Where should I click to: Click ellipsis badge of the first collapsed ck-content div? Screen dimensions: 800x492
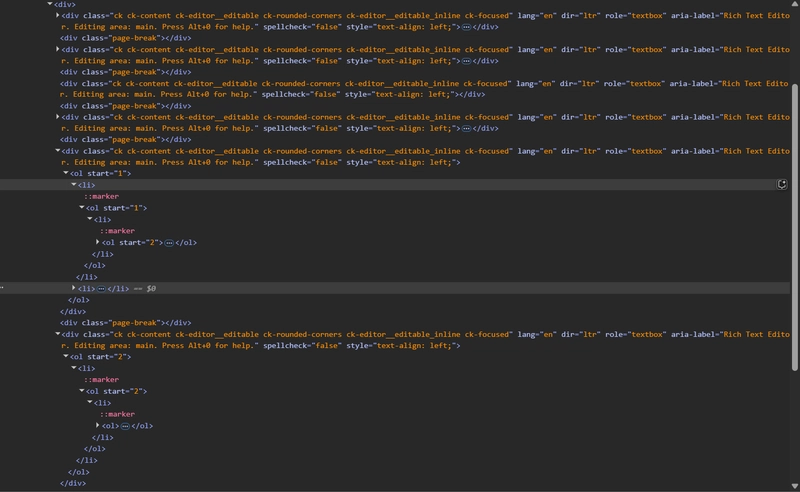tap(466, 27)
